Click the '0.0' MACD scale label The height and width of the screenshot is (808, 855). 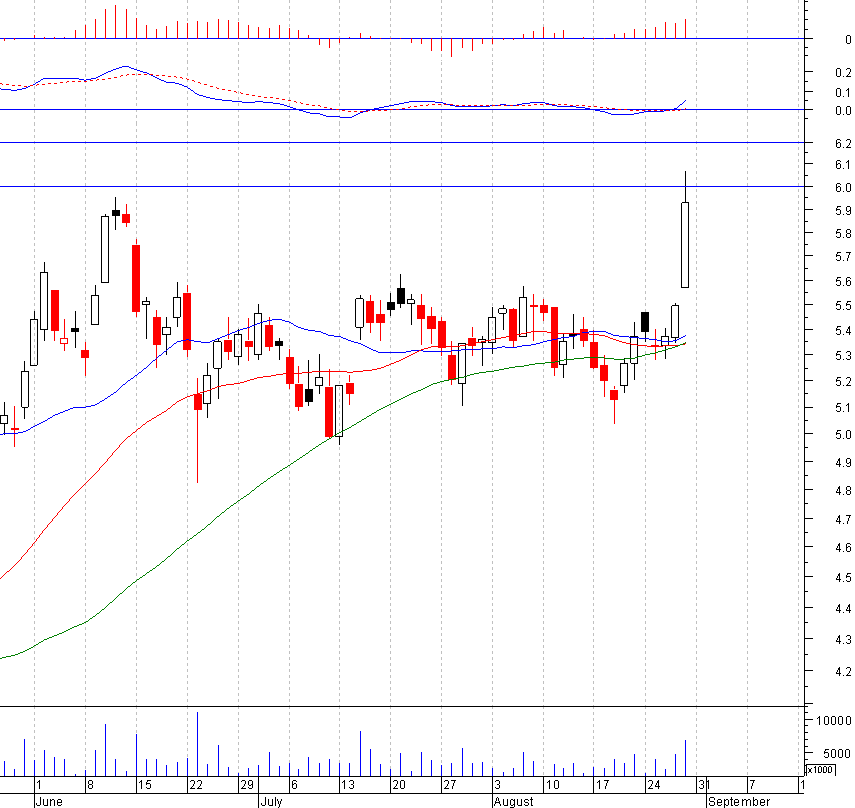click(x=843, y=111)
